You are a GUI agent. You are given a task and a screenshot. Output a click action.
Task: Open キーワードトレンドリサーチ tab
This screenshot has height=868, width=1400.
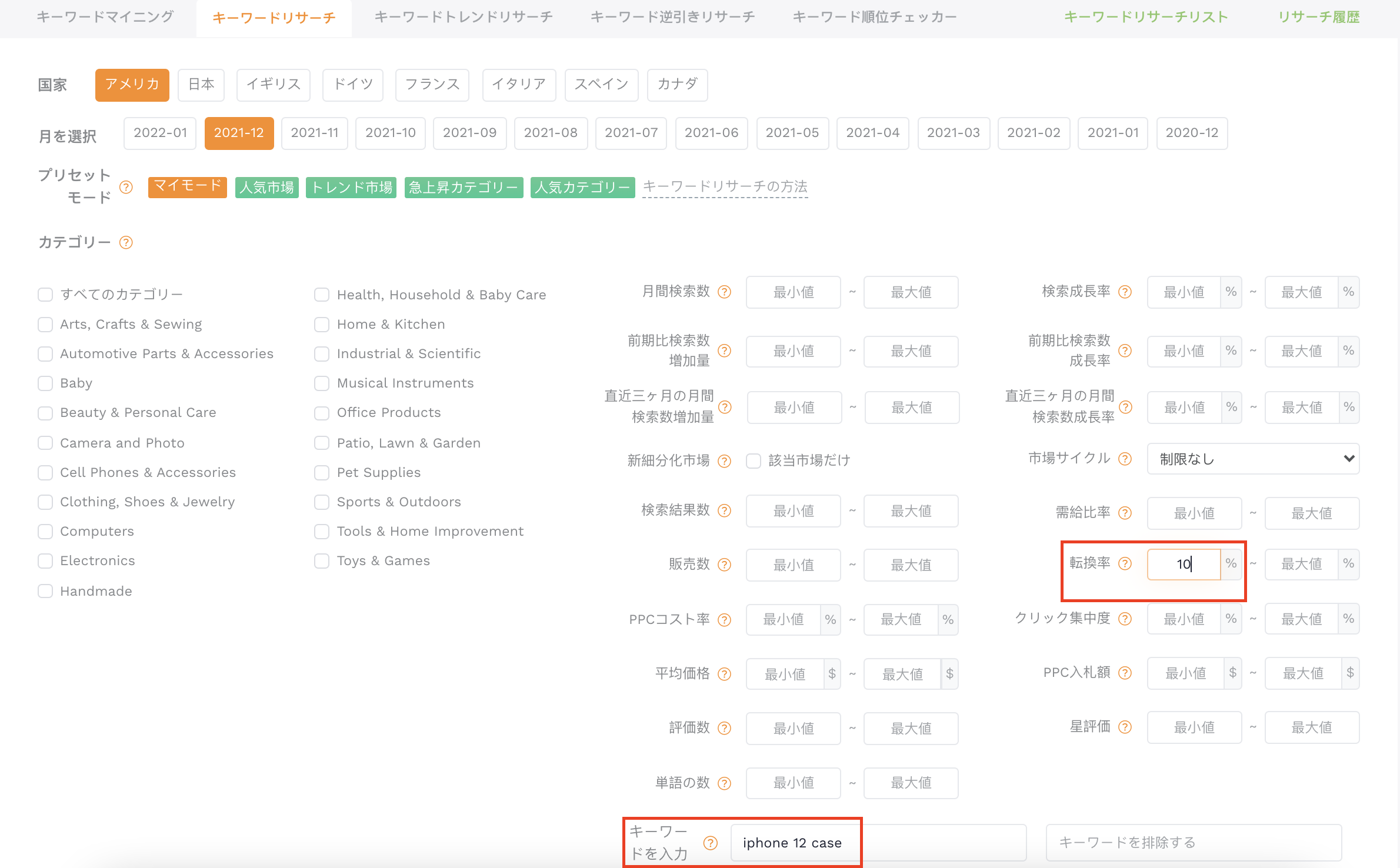point(464,17)
